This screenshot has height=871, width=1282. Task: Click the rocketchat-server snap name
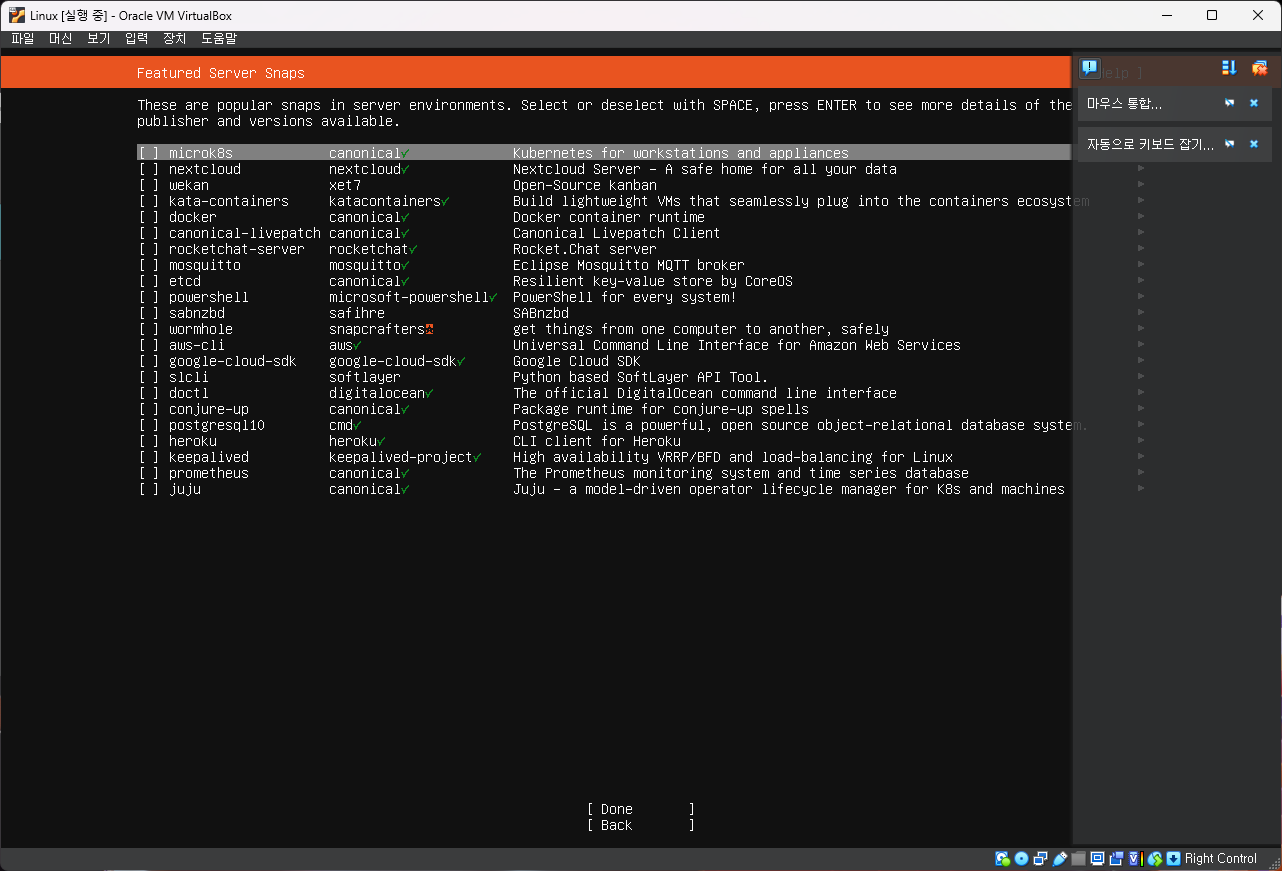click(x=237, y=249)
